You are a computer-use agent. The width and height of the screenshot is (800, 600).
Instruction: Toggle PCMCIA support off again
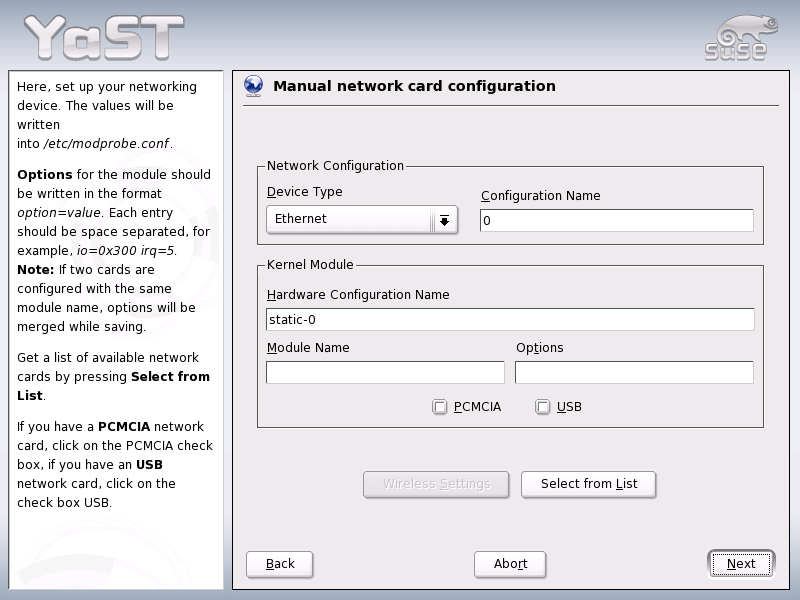point(438,407)
